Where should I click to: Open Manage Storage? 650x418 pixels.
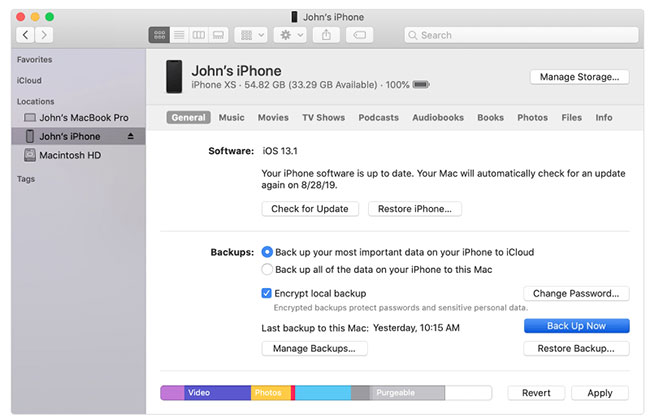580,77
